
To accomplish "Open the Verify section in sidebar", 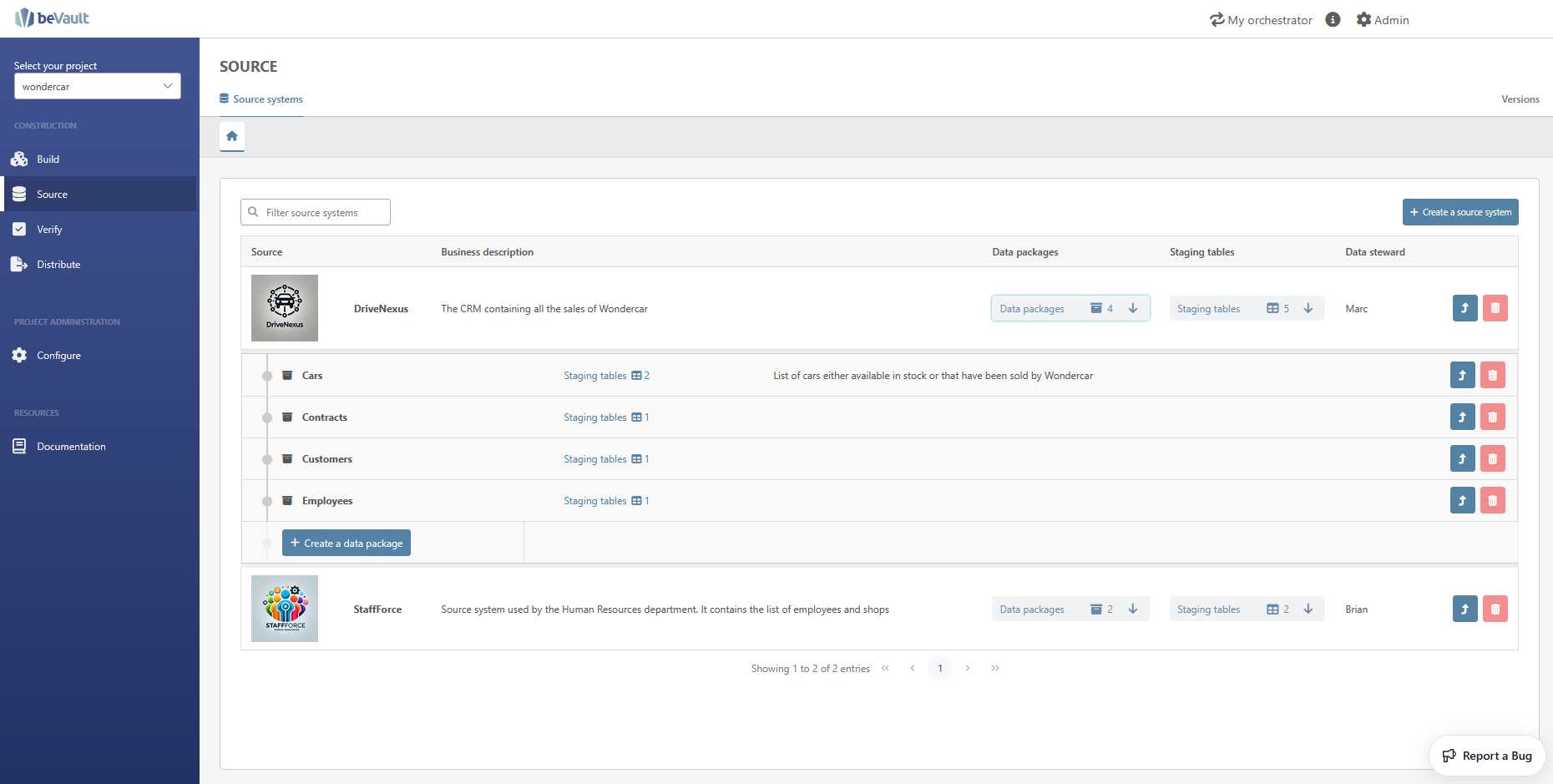I will (49, 230).
